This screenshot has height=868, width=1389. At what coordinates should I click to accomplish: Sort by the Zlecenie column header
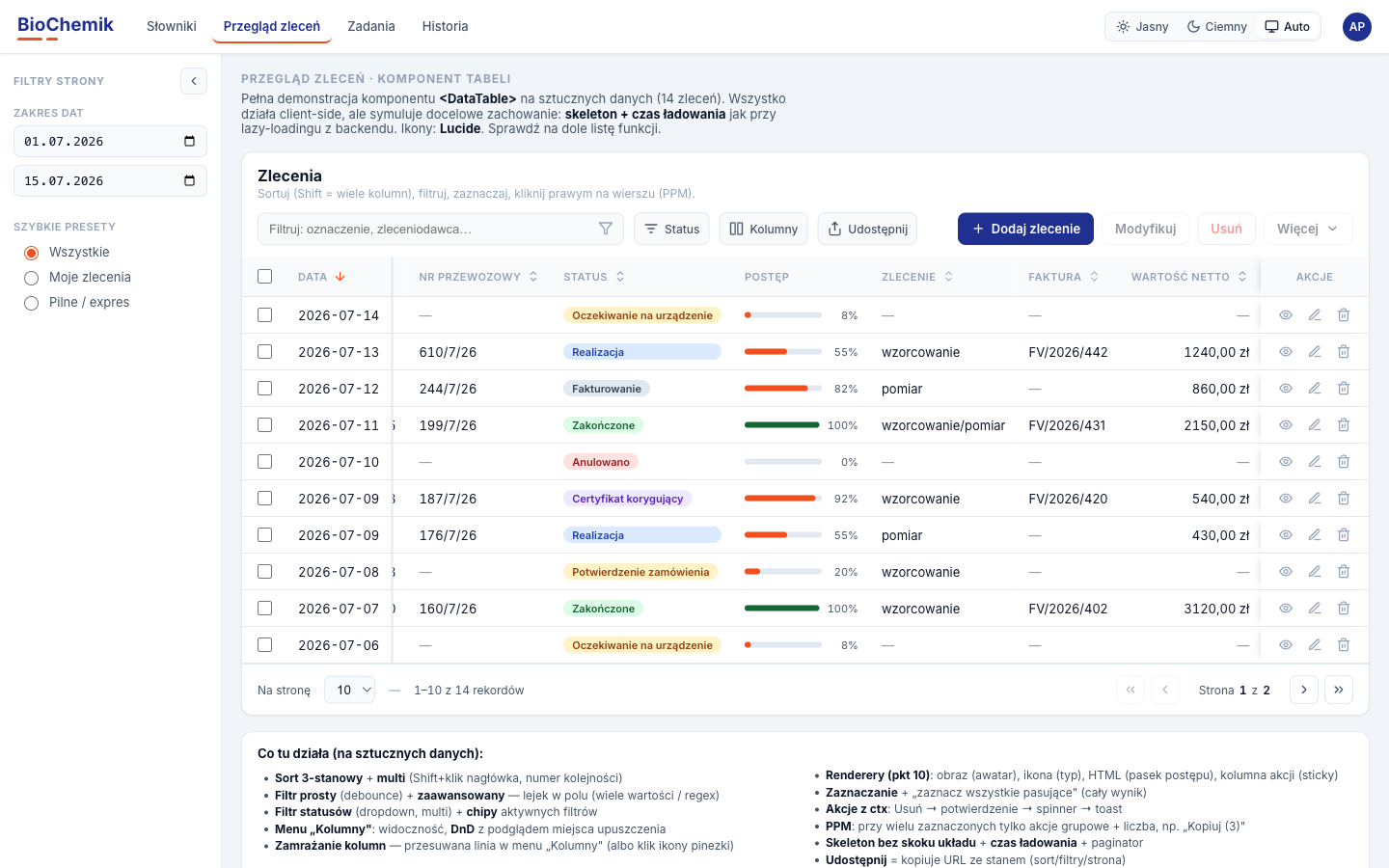tap(917, 277)
